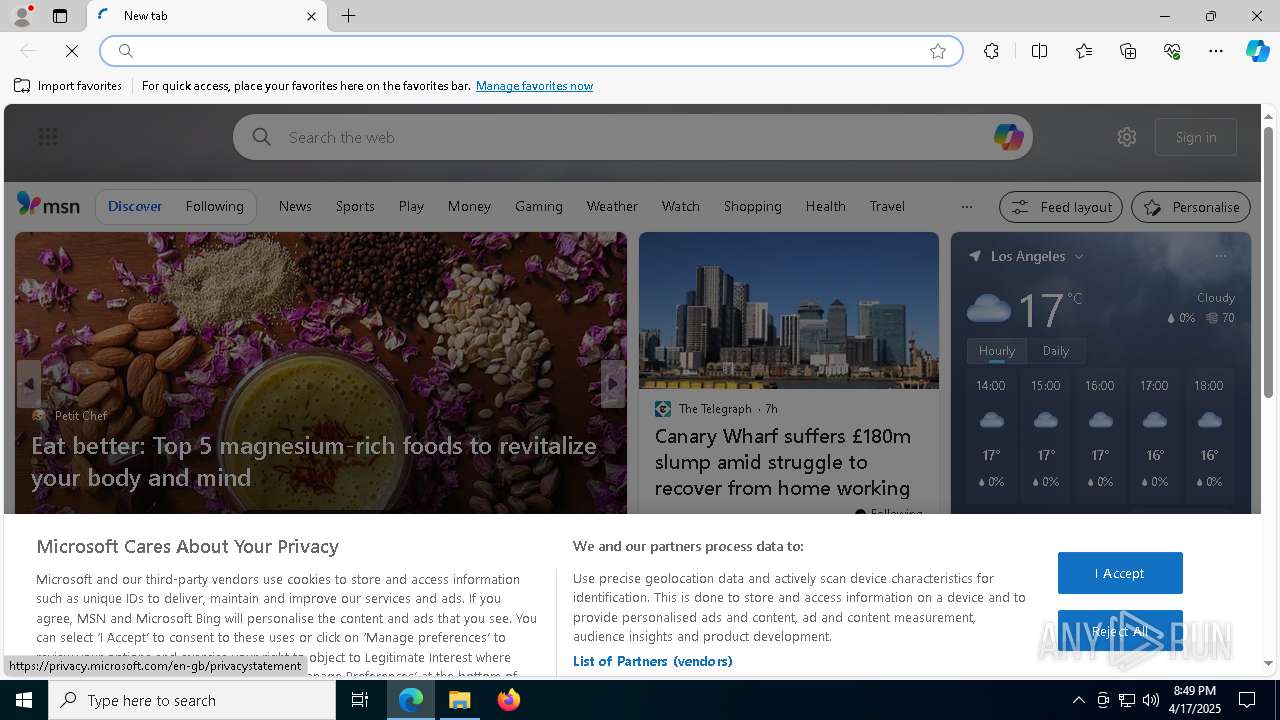Viewport: 1280px width, 720px height.
Task: Open volume control in system tray
Action: point(1150,700)
